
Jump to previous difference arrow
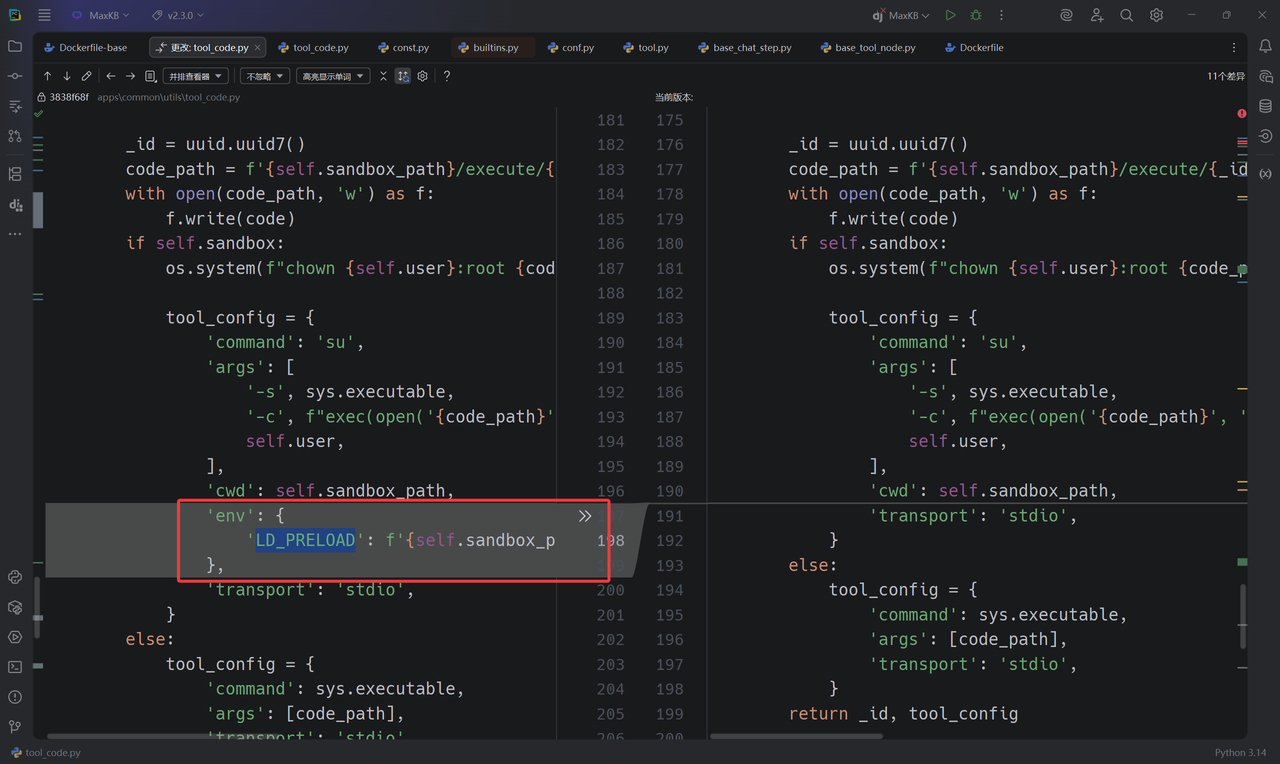(47, 76)
